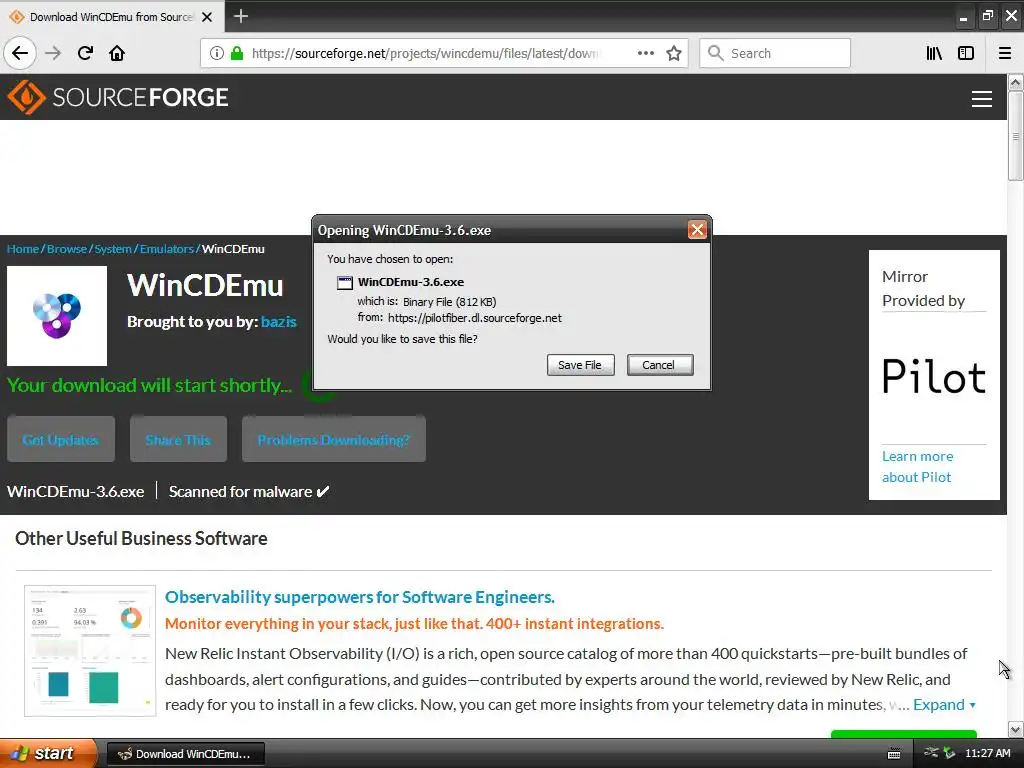Select Download WinCDEmu taskbar button
This screenshot has height=768, width=1024.
pos(185,754)
